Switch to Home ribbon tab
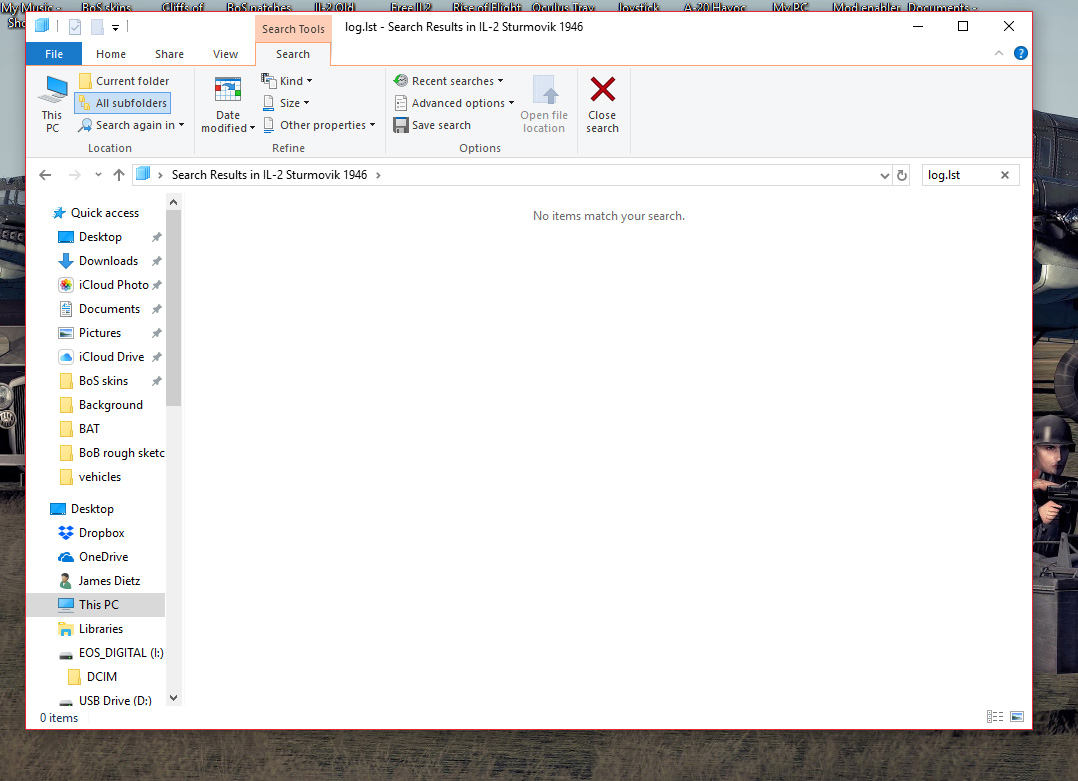Screen dimensions: 1078x781 click(111, 54)
